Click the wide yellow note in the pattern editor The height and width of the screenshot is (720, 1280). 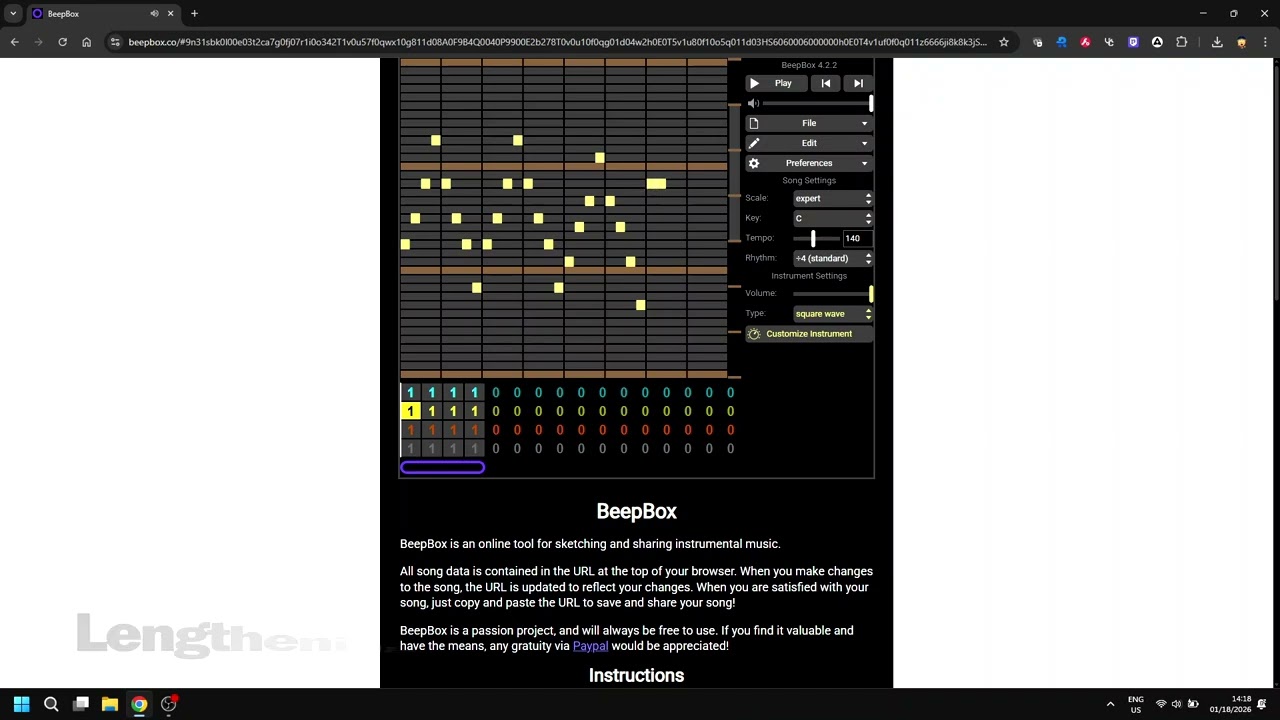(x=656, y=184)
